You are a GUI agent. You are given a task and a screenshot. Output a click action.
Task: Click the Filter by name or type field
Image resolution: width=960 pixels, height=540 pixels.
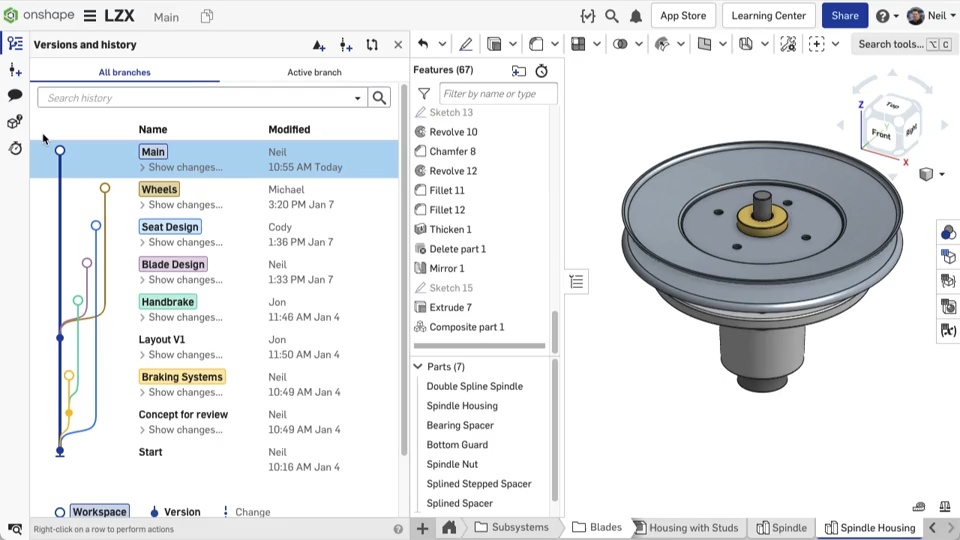(x=498, y=94)
